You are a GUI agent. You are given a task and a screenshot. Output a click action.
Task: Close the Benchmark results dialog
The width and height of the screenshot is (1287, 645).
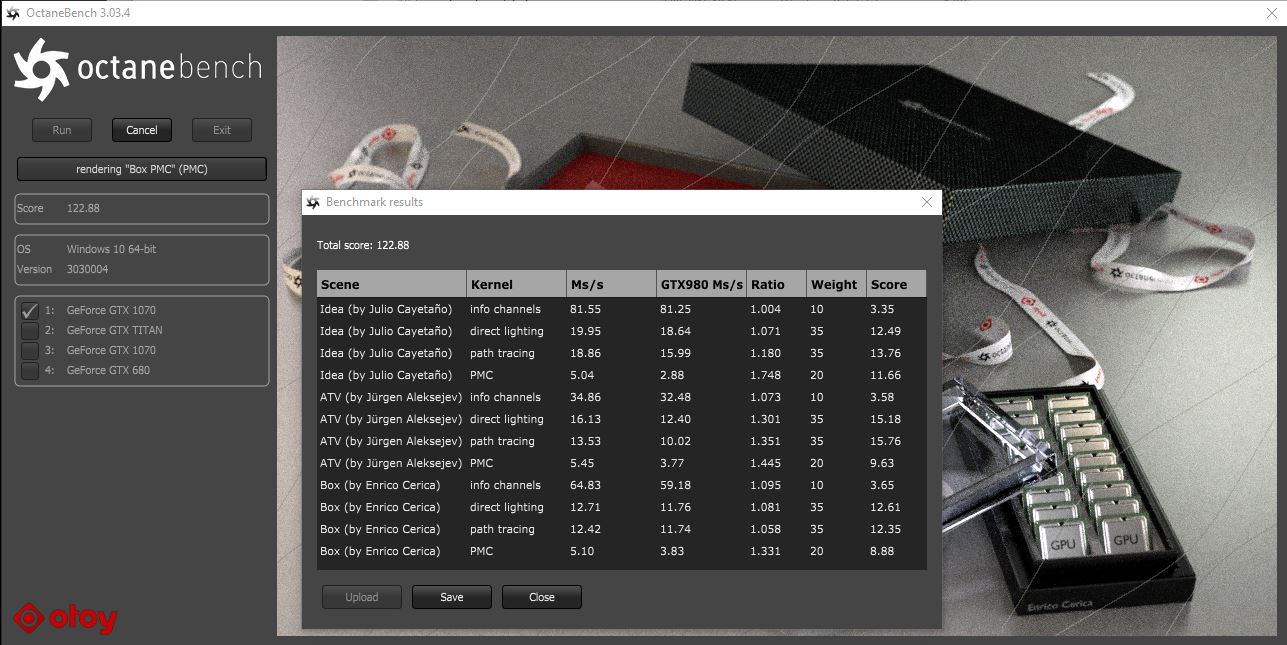(x=926, y=202)
